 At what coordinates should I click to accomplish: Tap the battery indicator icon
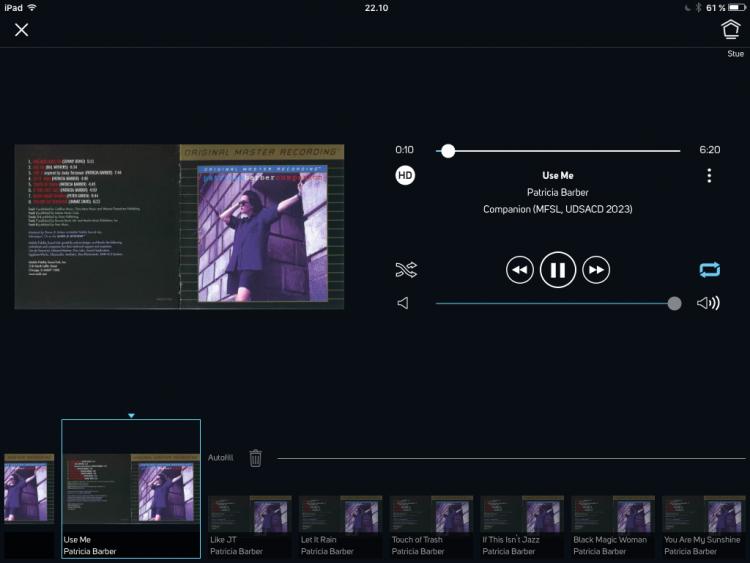[737, 8]
